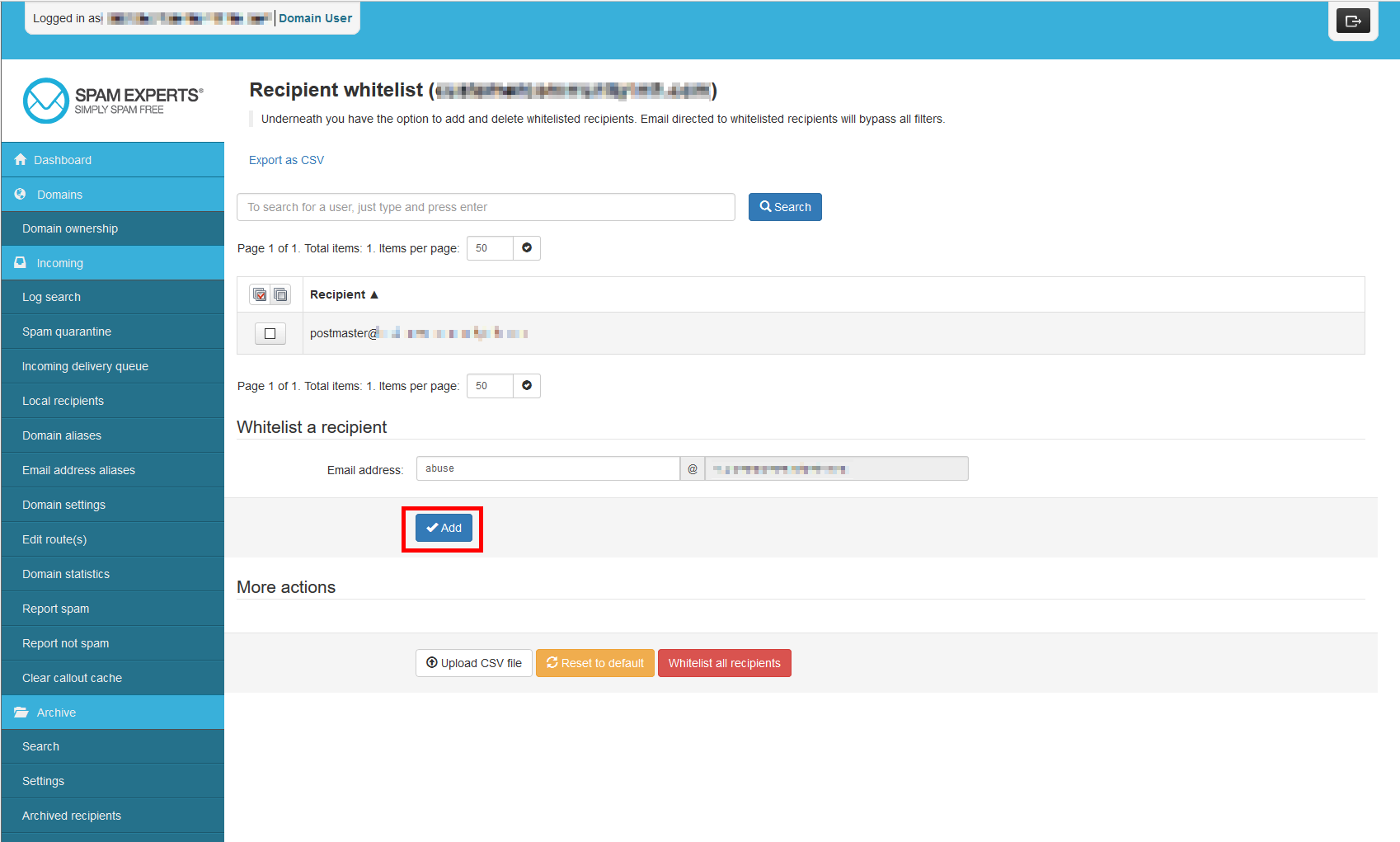The height and width of the screenshot is (842, 1400).
Task: Expand the Archive sidebar section
Action: pyautogui.click(x=56, y=713)
